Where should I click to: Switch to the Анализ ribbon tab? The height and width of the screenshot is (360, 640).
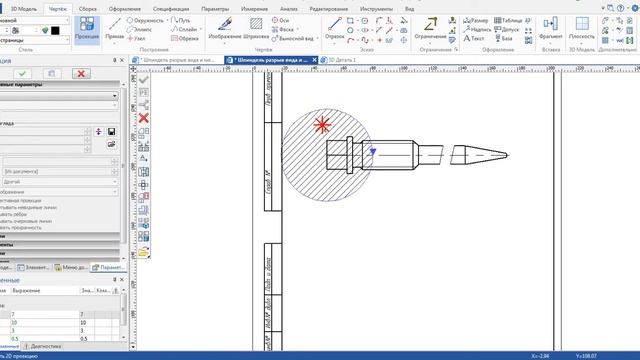click(289, 9)
